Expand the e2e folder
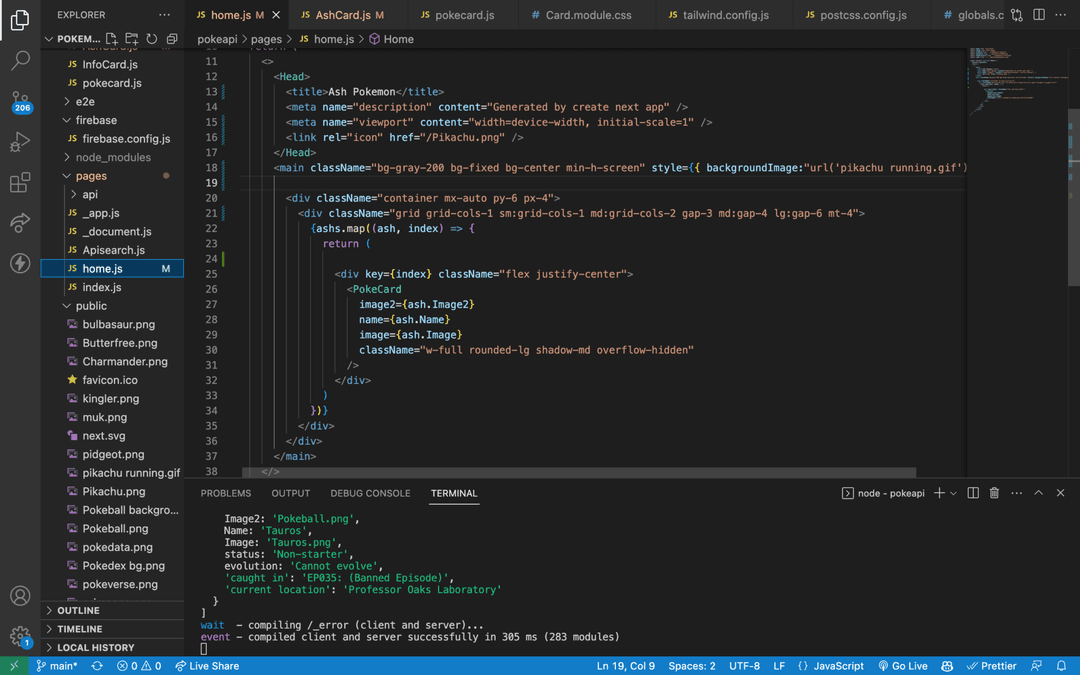Viewport: 1080px width, 675px height. 112,101
